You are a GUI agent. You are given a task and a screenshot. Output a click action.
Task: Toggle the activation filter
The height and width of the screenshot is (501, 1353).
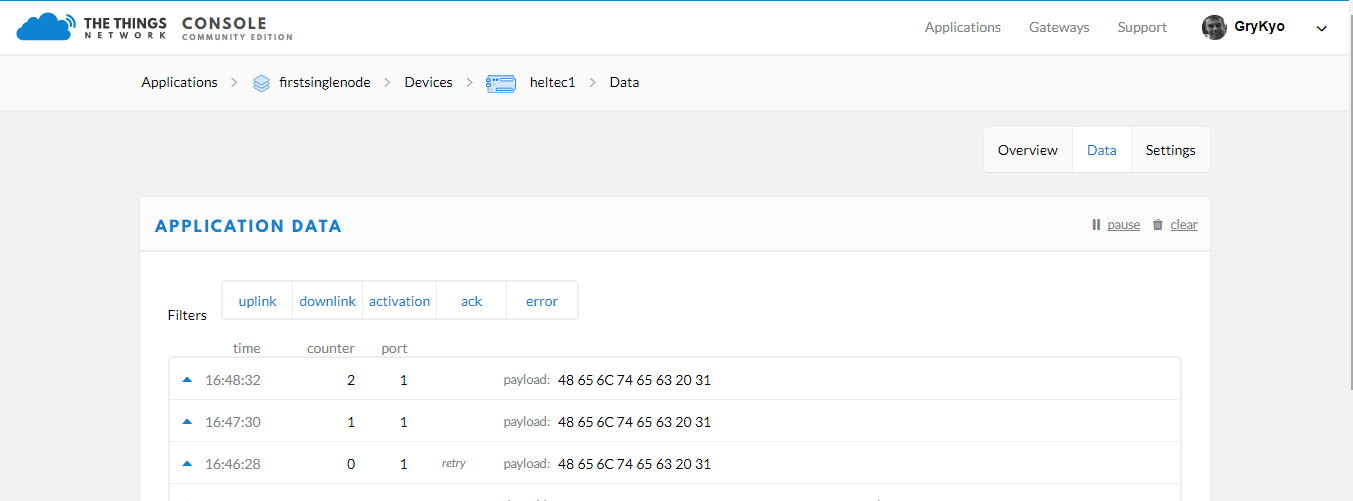tap(399, 301)
